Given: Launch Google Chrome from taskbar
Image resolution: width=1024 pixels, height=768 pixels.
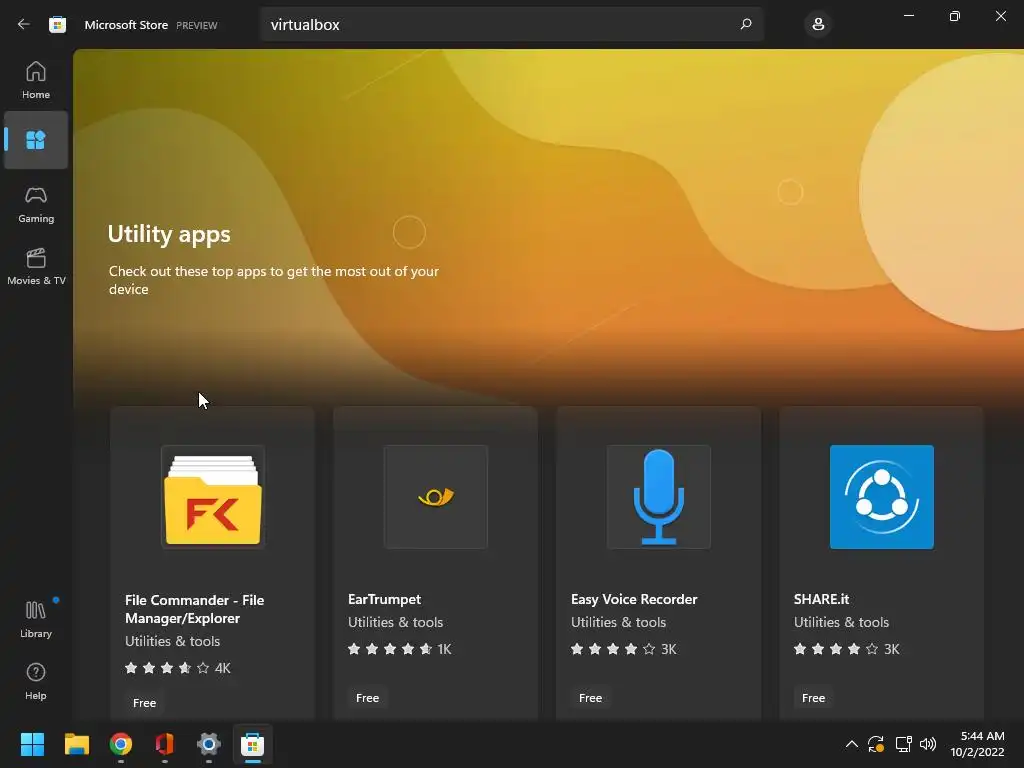Looking at the screenshot, I should [x=121, y=744].
